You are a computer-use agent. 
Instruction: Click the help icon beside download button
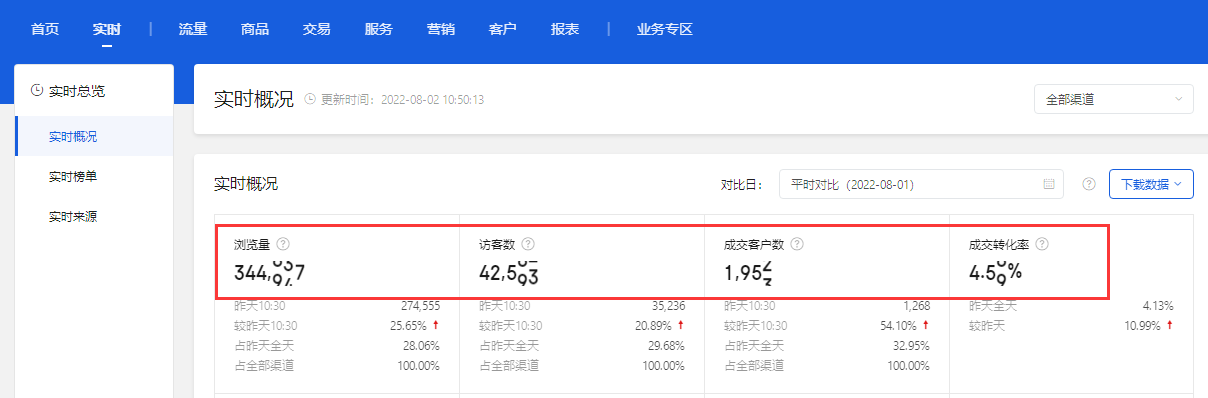pyautogui.click(x=1089, y=185)
